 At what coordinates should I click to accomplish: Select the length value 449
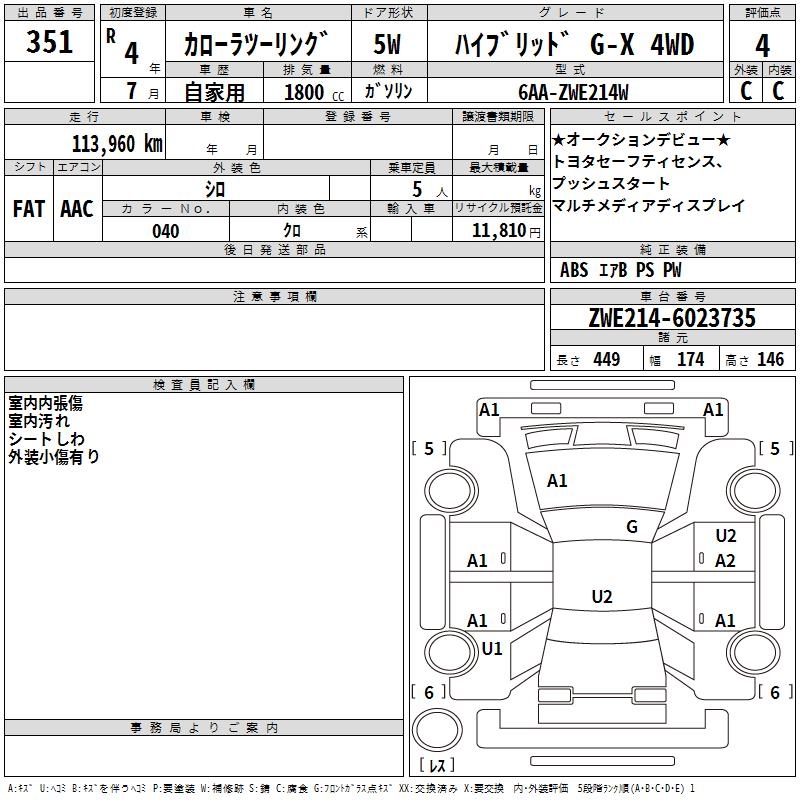pyautogui.click(x=607, y=360)
